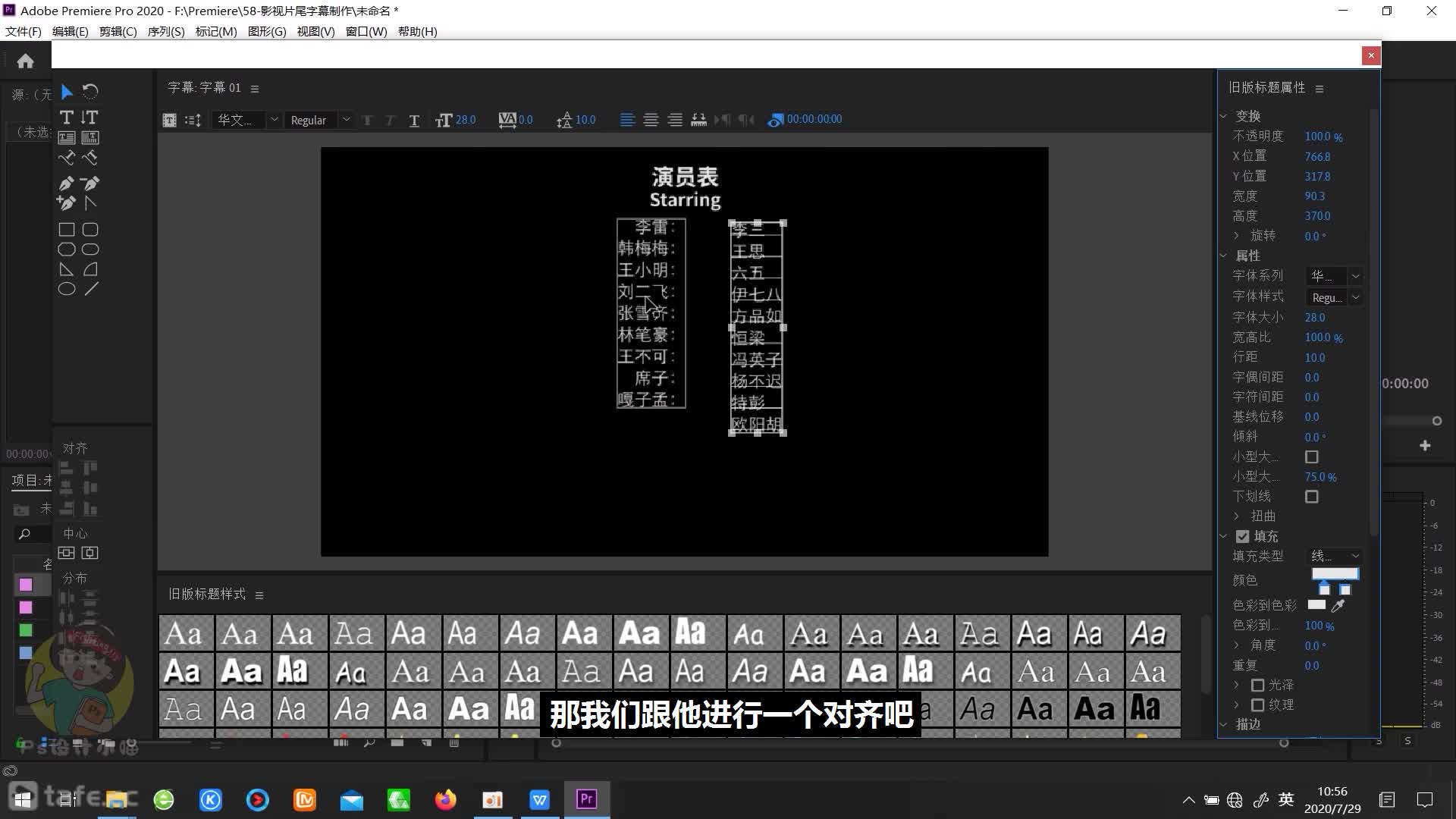Select the Delete Anchor Point tool

(90, 183)
